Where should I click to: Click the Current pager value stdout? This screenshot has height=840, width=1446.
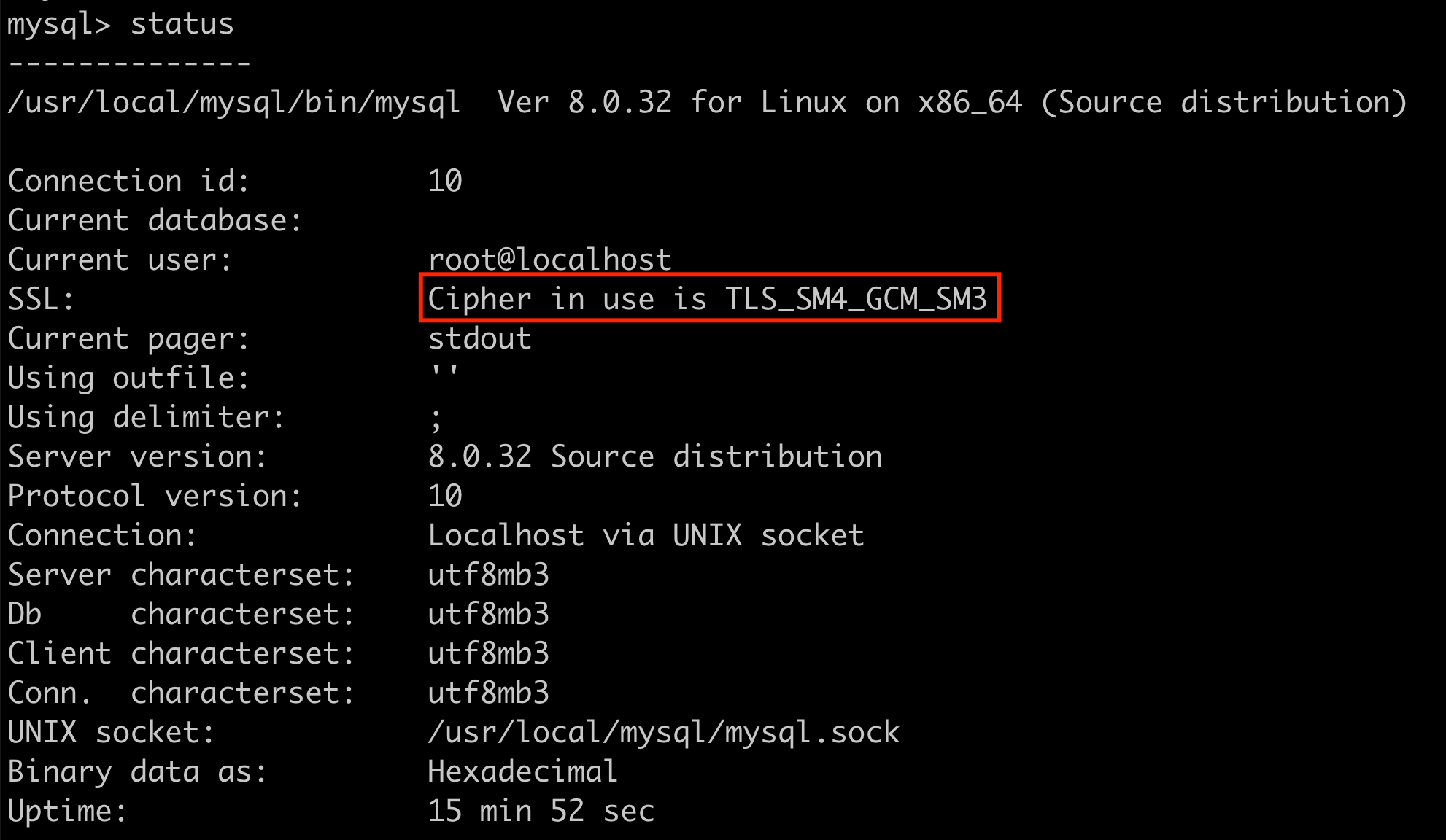[x=479, y=338]
